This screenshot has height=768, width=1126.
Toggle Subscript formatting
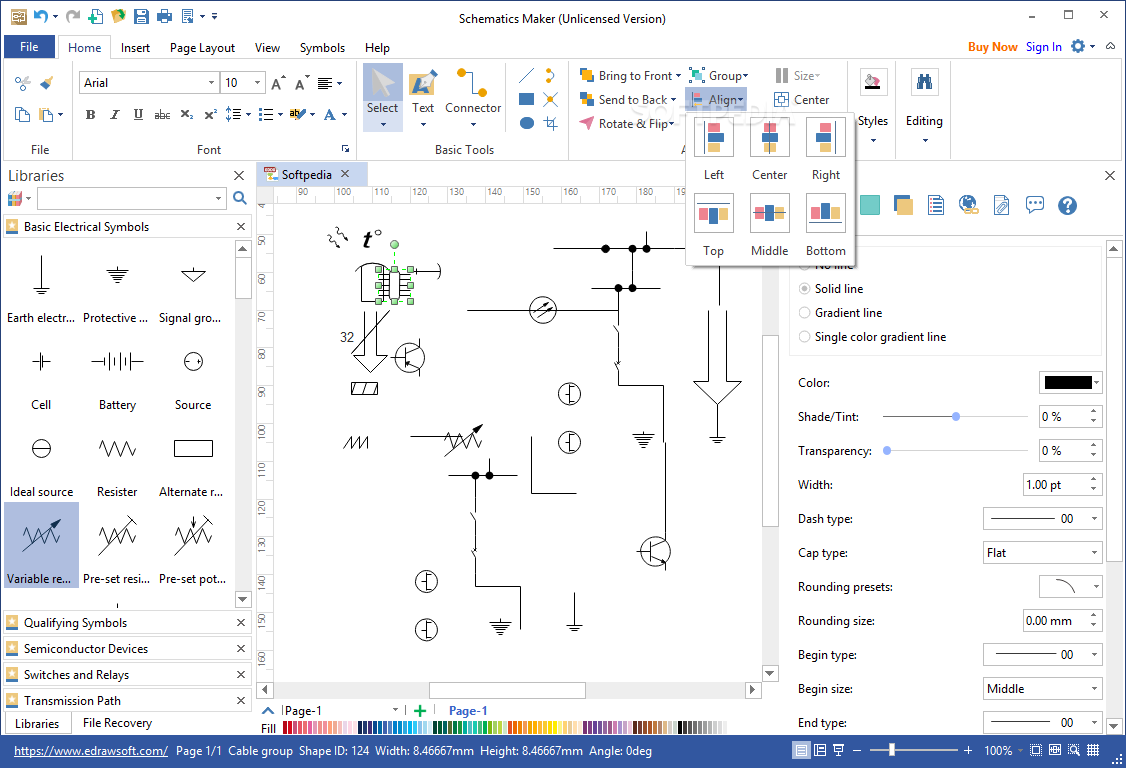pyautogui.click(x=187, y=114)
